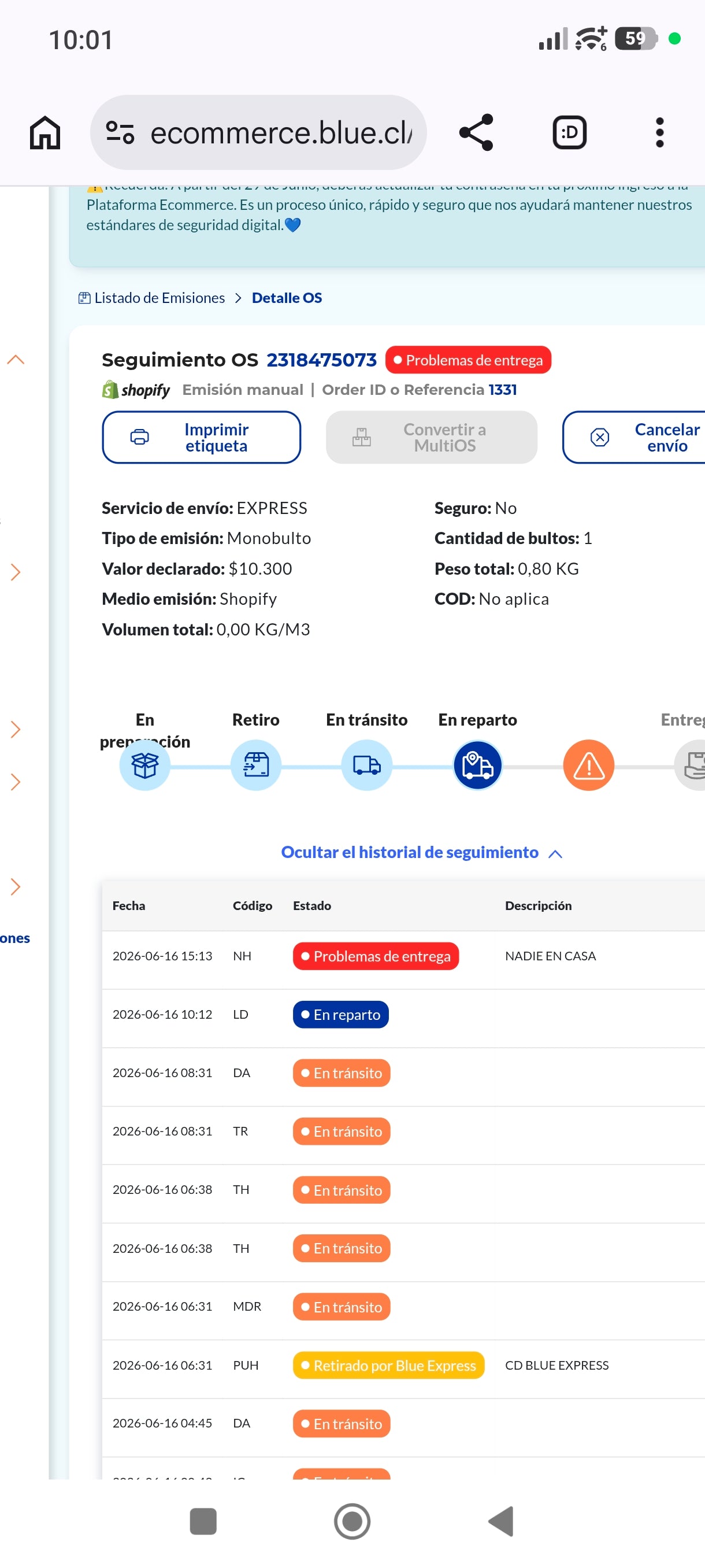The width and height of the screenshot is (705, 1568).
Task: Click the Código column header
Action: (x=253, y=906)
